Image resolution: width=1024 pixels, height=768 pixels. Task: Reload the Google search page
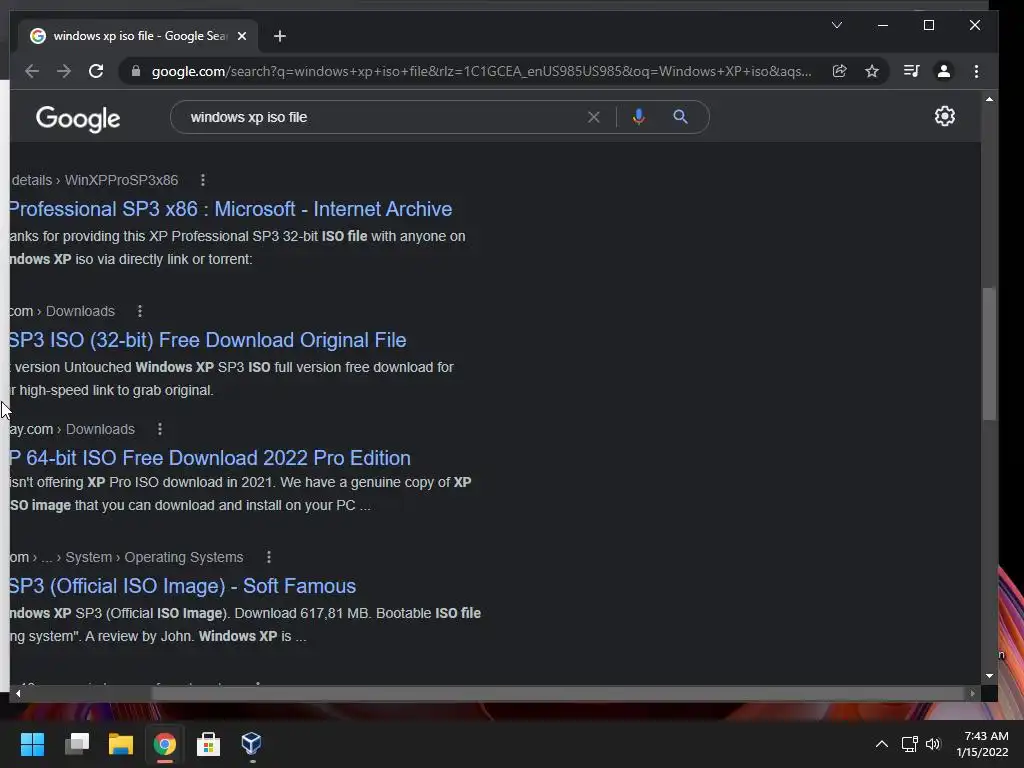tap(96, 71)
